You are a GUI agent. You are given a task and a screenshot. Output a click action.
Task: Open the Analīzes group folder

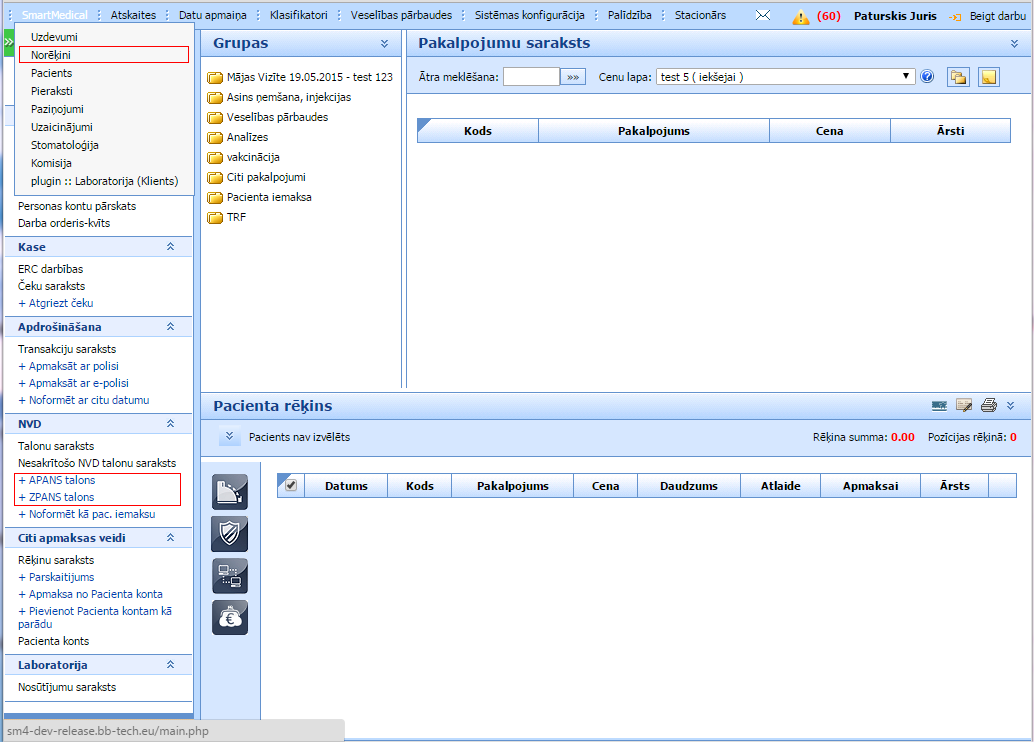point(247,137)
